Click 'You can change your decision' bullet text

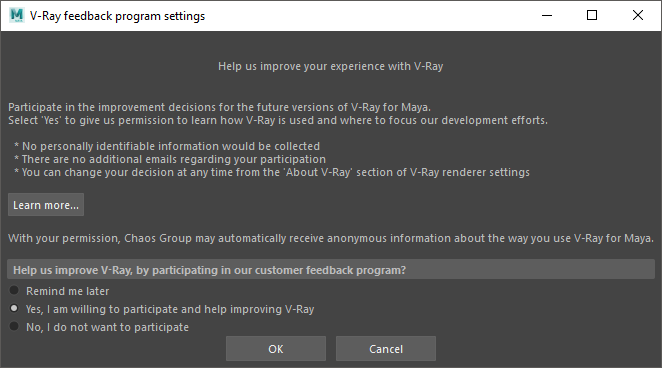coord(271,172)
